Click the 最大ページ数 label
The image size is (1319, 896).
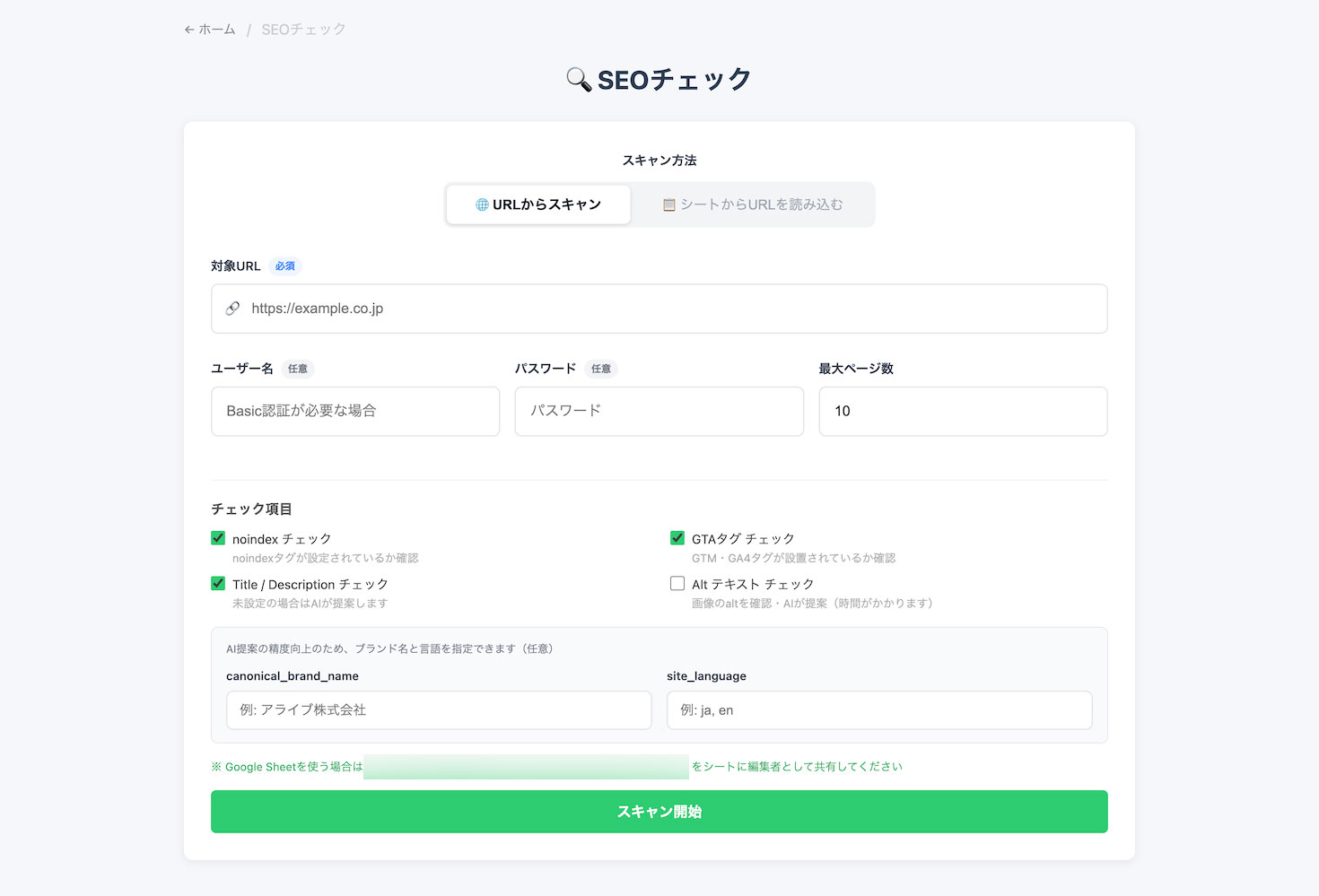(856, 369)
